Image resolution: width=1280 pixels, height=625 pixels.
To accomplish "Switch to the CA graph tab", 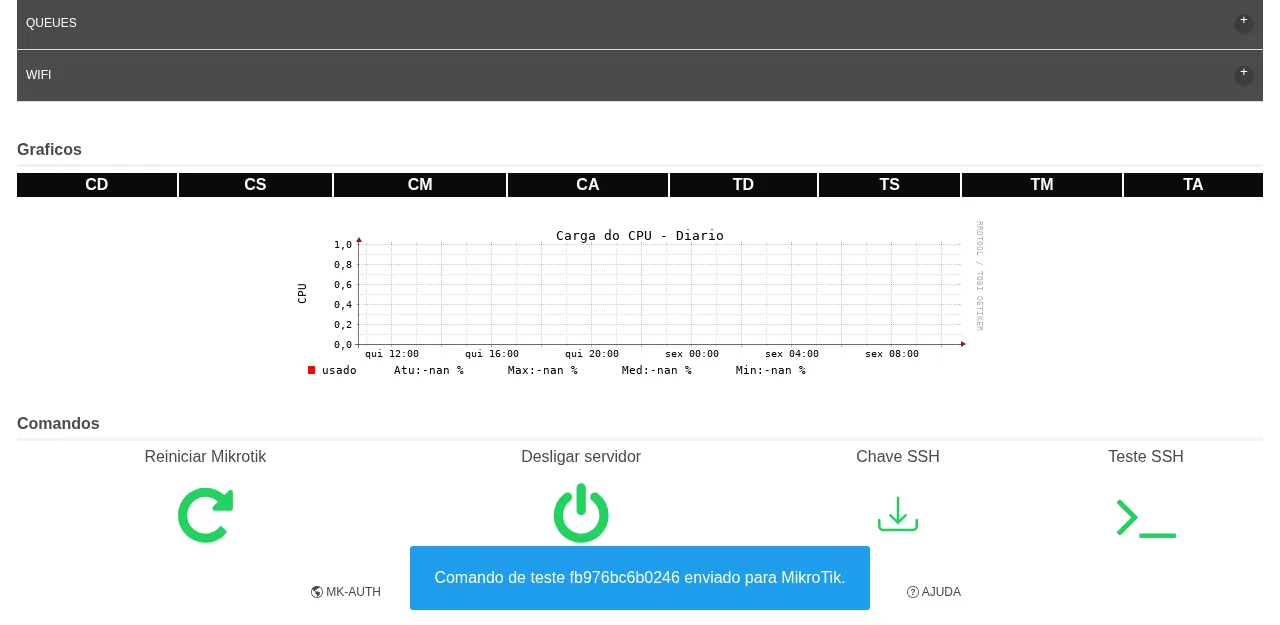I will [x=588, y=185].
